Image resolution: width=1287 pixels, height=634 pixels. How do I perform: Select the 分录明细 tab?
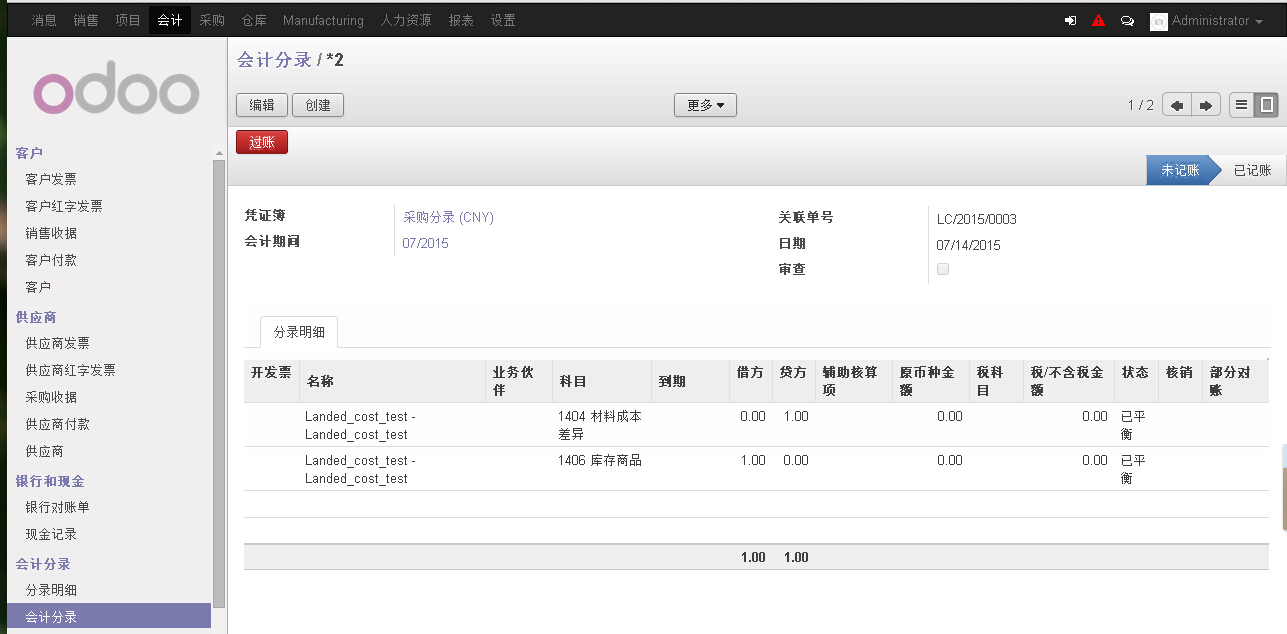point(299,333)
